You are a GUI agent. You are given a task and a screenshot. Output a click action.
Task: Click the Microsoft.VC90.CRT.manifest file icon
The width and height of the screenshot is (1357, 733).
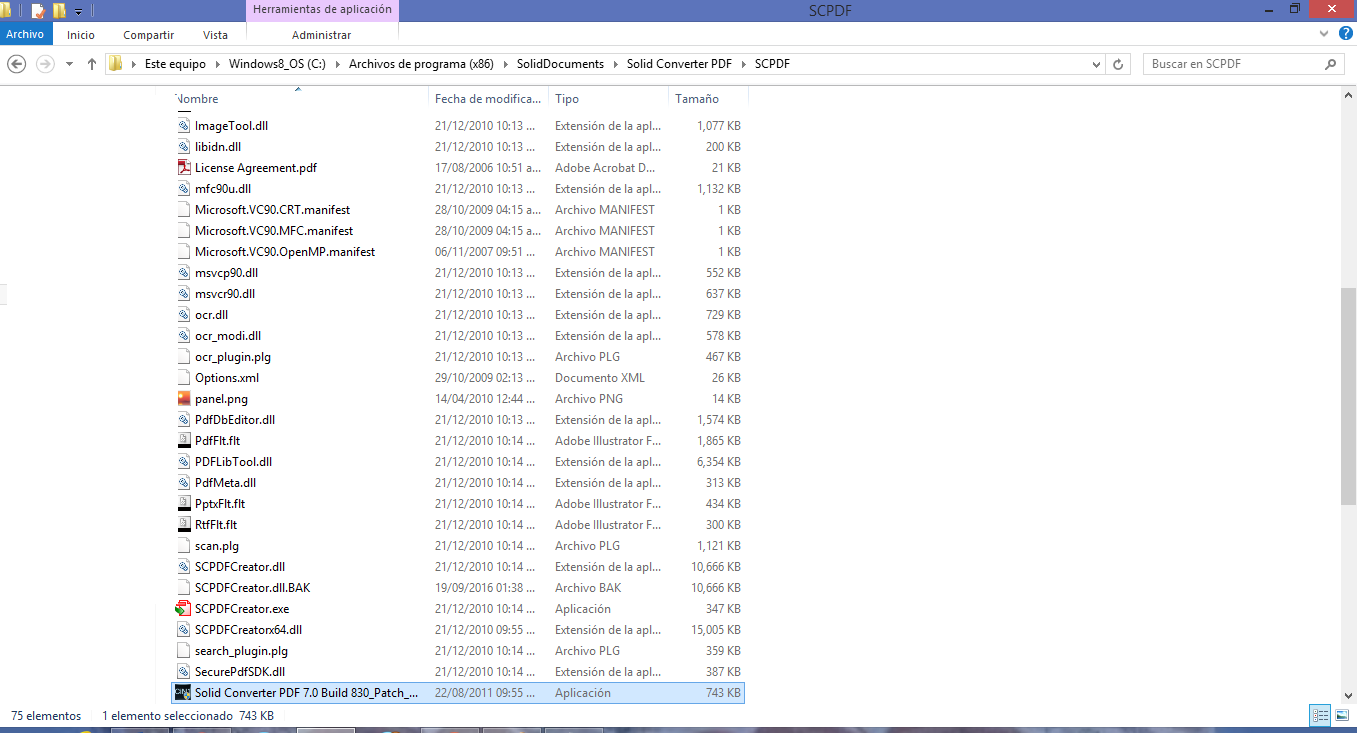coord(183,210)
